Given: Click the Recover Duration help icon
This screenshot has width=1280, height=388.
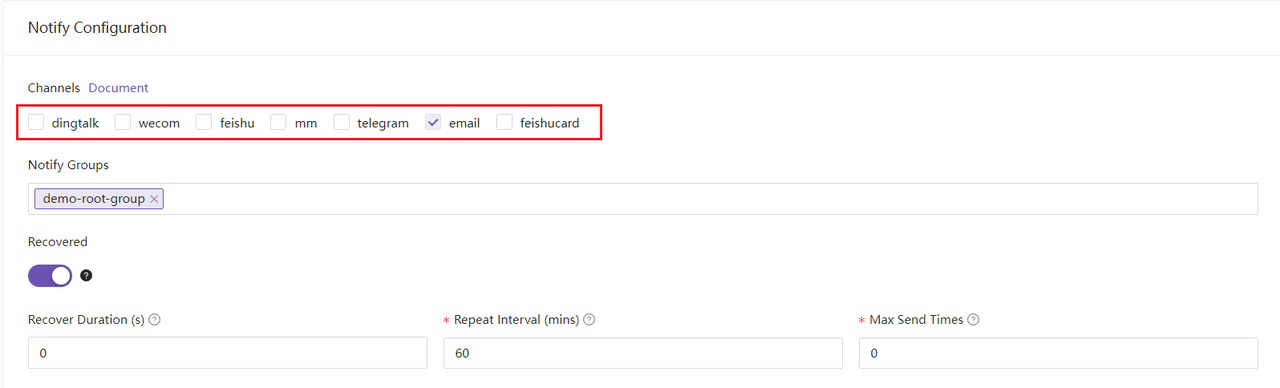Looking at the screenshot, I should (x=155, y=320).
